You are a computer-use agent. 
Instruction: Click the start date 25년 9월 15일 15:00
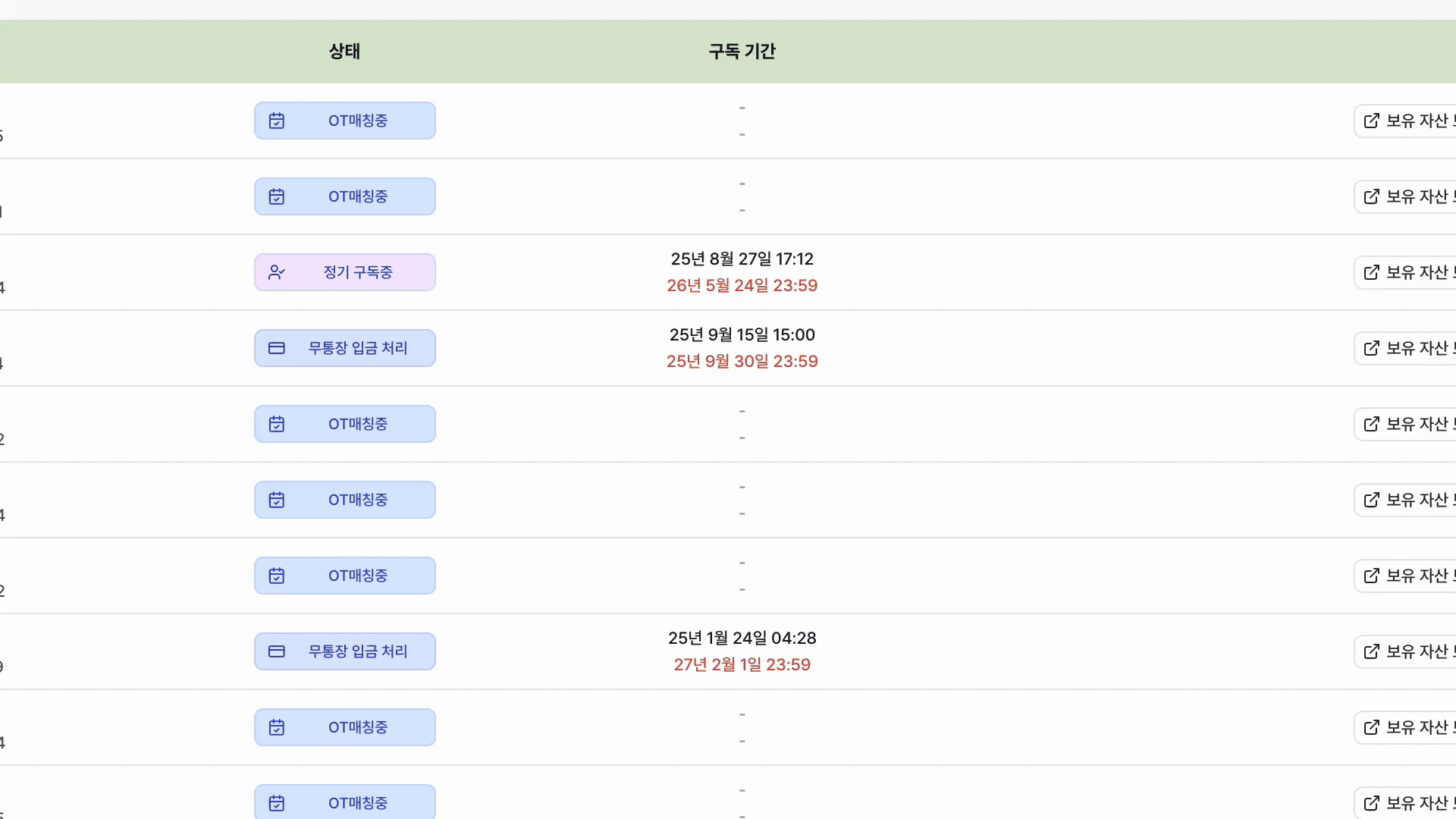[x=742, y=334]
